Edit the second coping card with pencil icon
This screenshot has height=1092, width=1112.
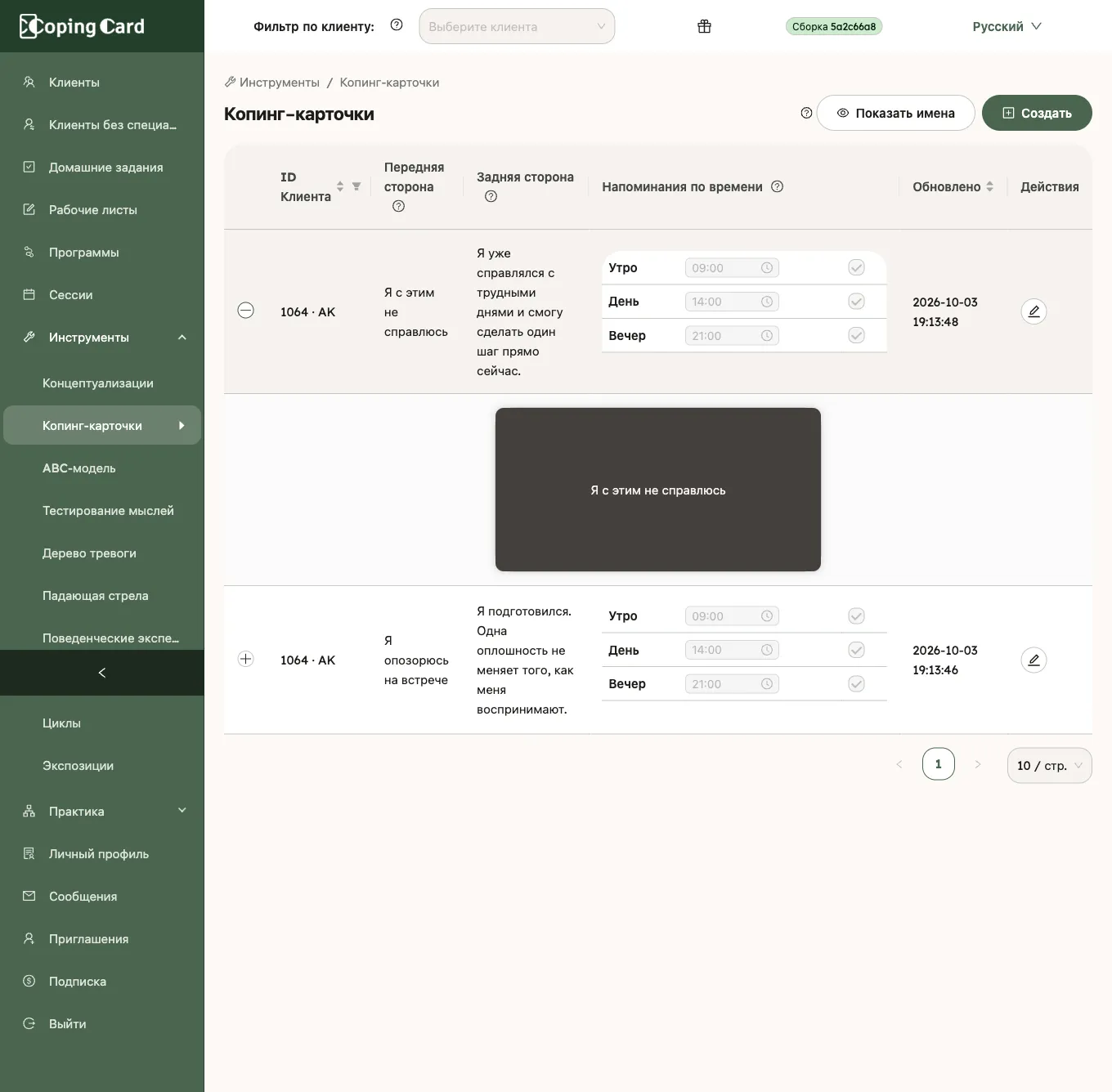pos(1034,660)
